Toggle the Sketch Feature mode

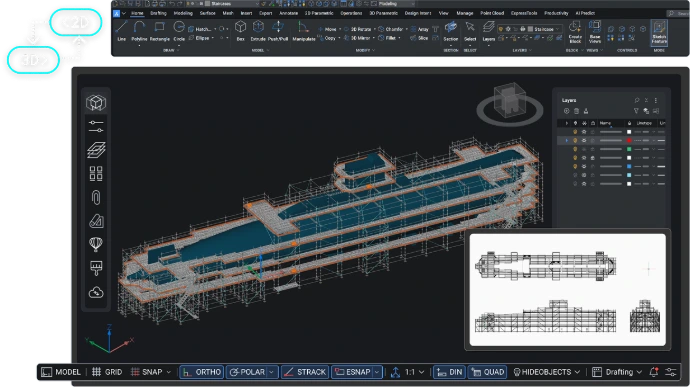659,33
